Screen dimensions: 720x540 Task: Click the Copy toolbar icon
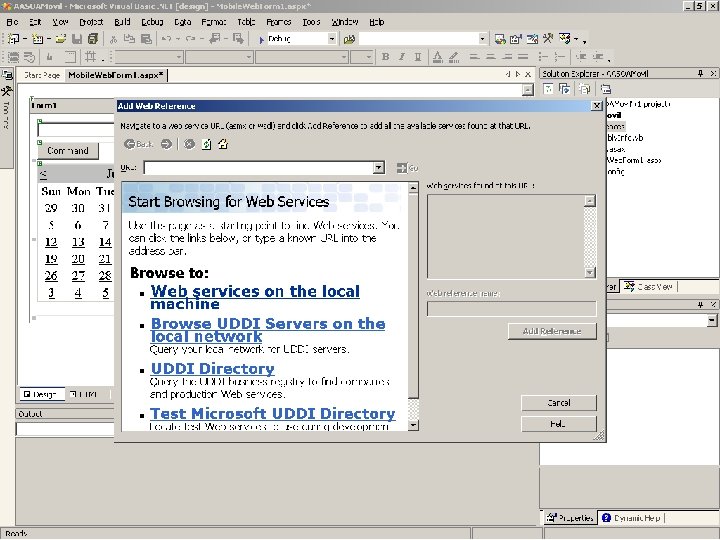pyautogui.click(x=129, y=39)
